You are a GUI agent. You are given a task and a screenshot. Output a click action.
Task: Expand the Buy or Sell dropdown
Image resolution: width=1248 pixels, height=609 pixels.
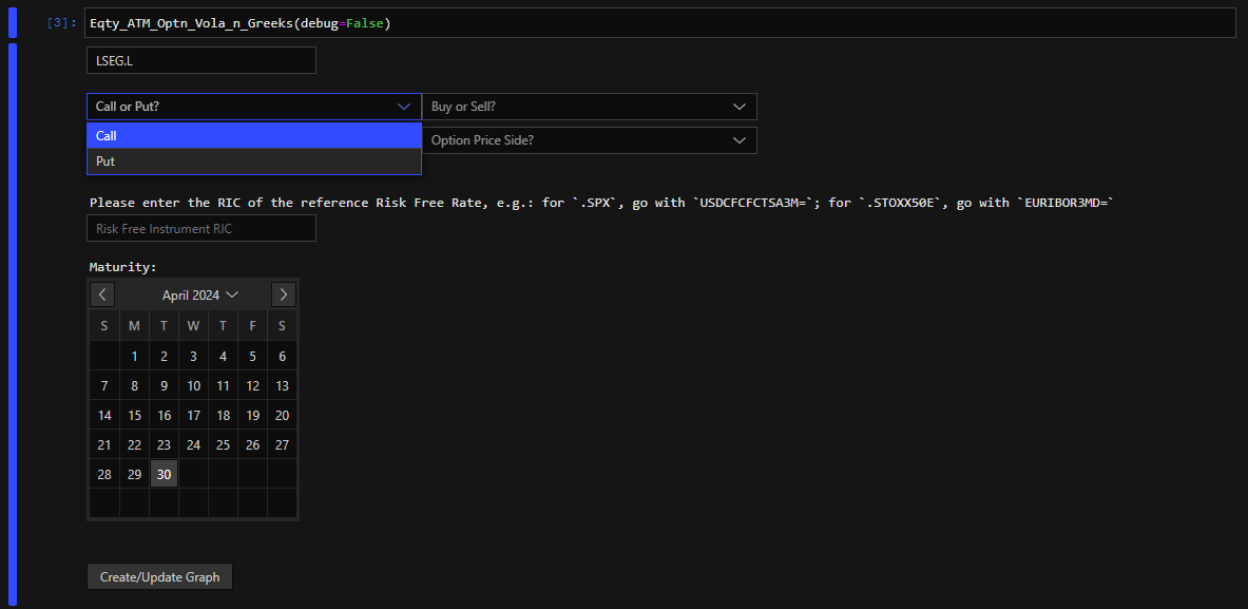(589, 107)
